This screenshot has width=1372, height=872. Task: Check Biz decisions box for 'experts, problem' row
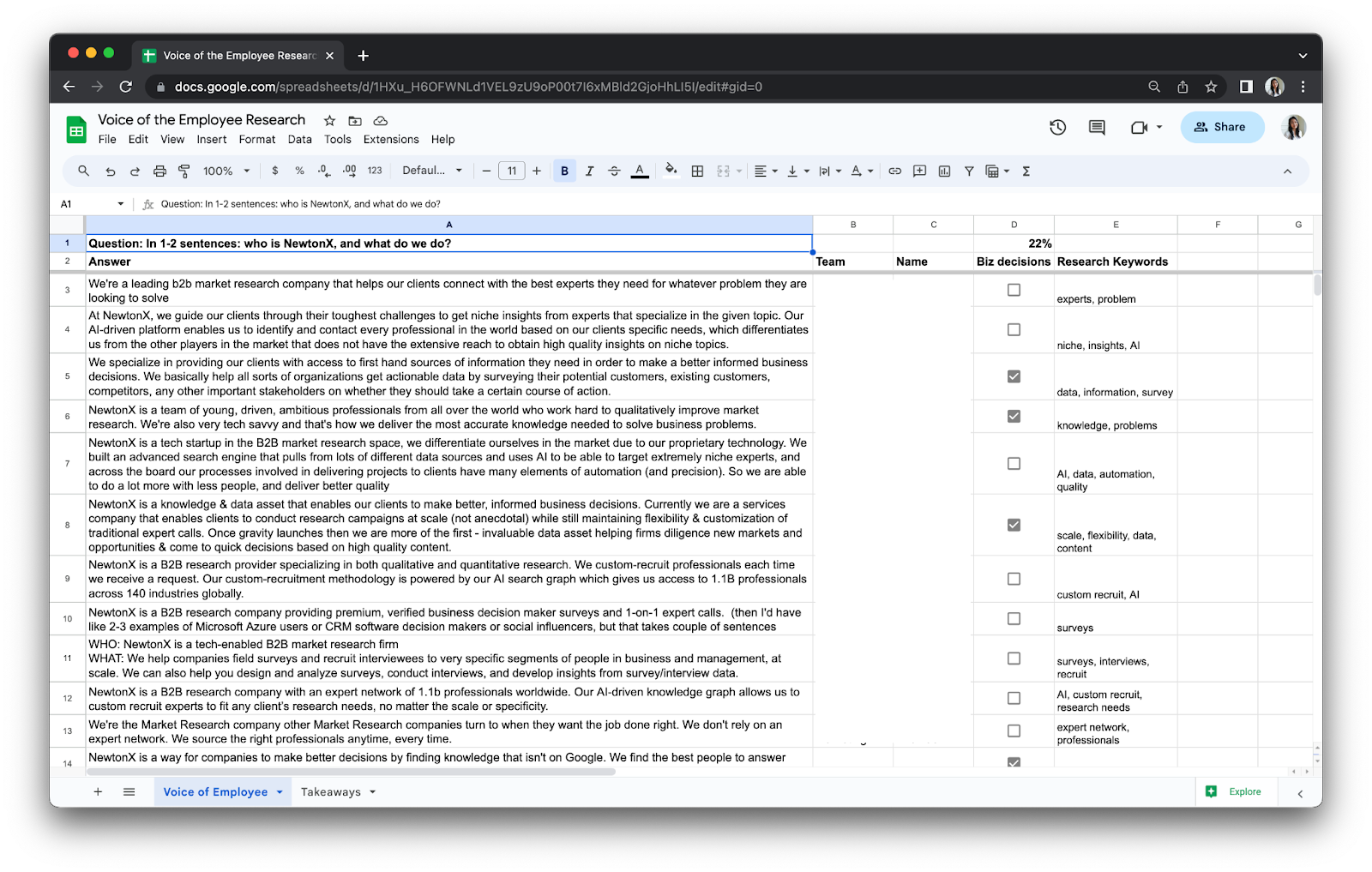(1014, 290)
